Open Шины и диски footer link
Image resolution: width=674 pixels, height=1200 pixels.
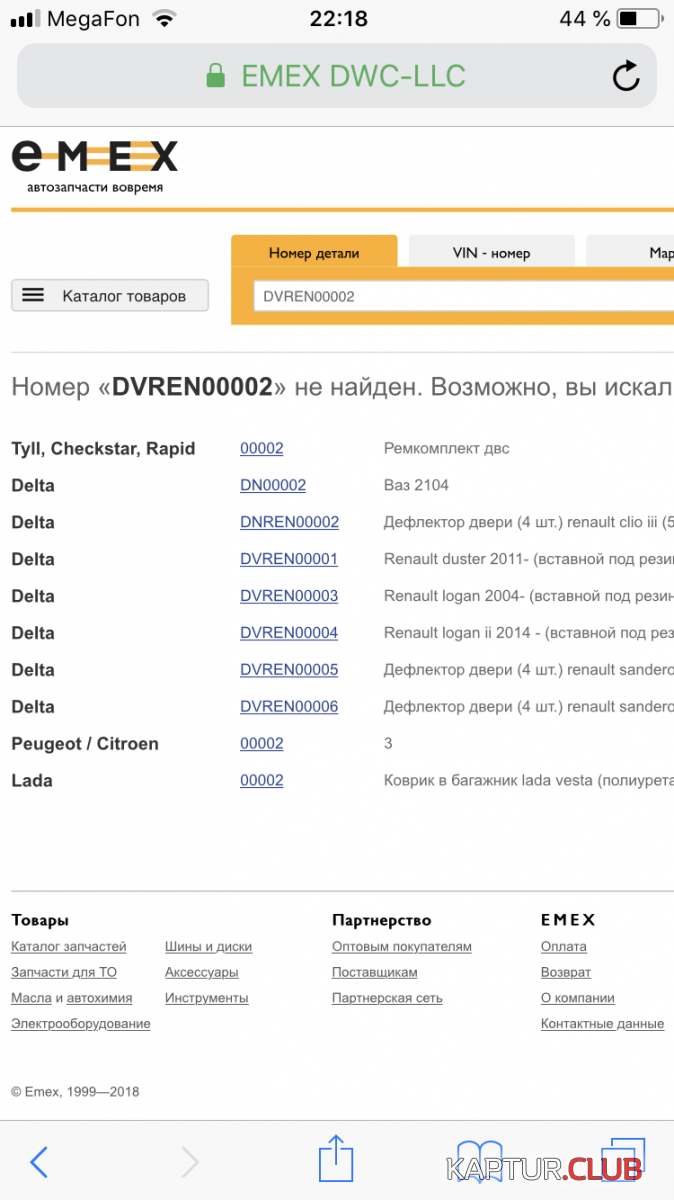(x=208, y=946)
